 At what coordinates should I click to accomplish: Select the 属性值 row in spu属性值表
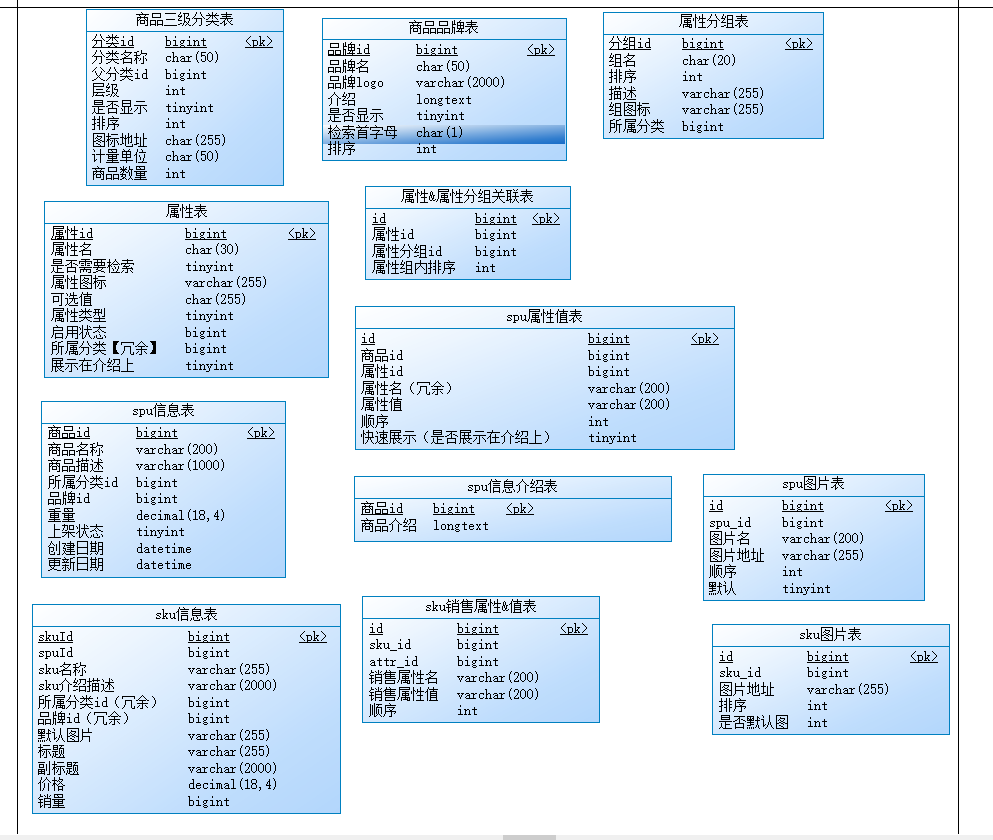pyautogui.click(x=545, y=405)
